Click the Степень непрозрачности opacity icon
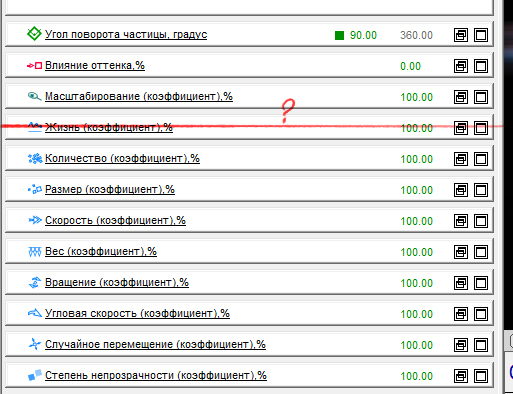This screenshot has width=513, height=394. click(x=35, y=375)
